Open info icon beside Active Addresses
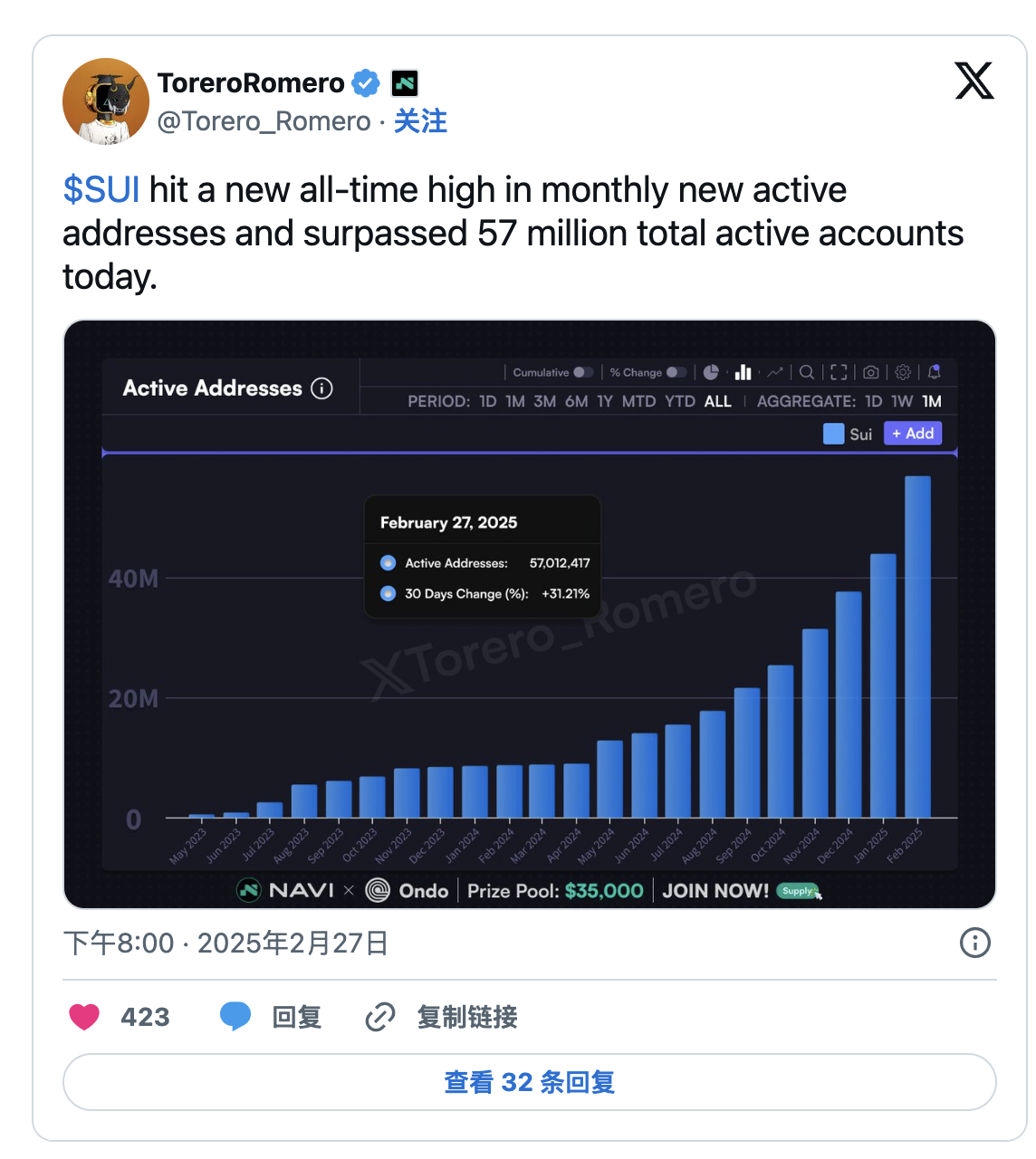This screenshot has height=1159, width=1036. (x=321, y=388)
